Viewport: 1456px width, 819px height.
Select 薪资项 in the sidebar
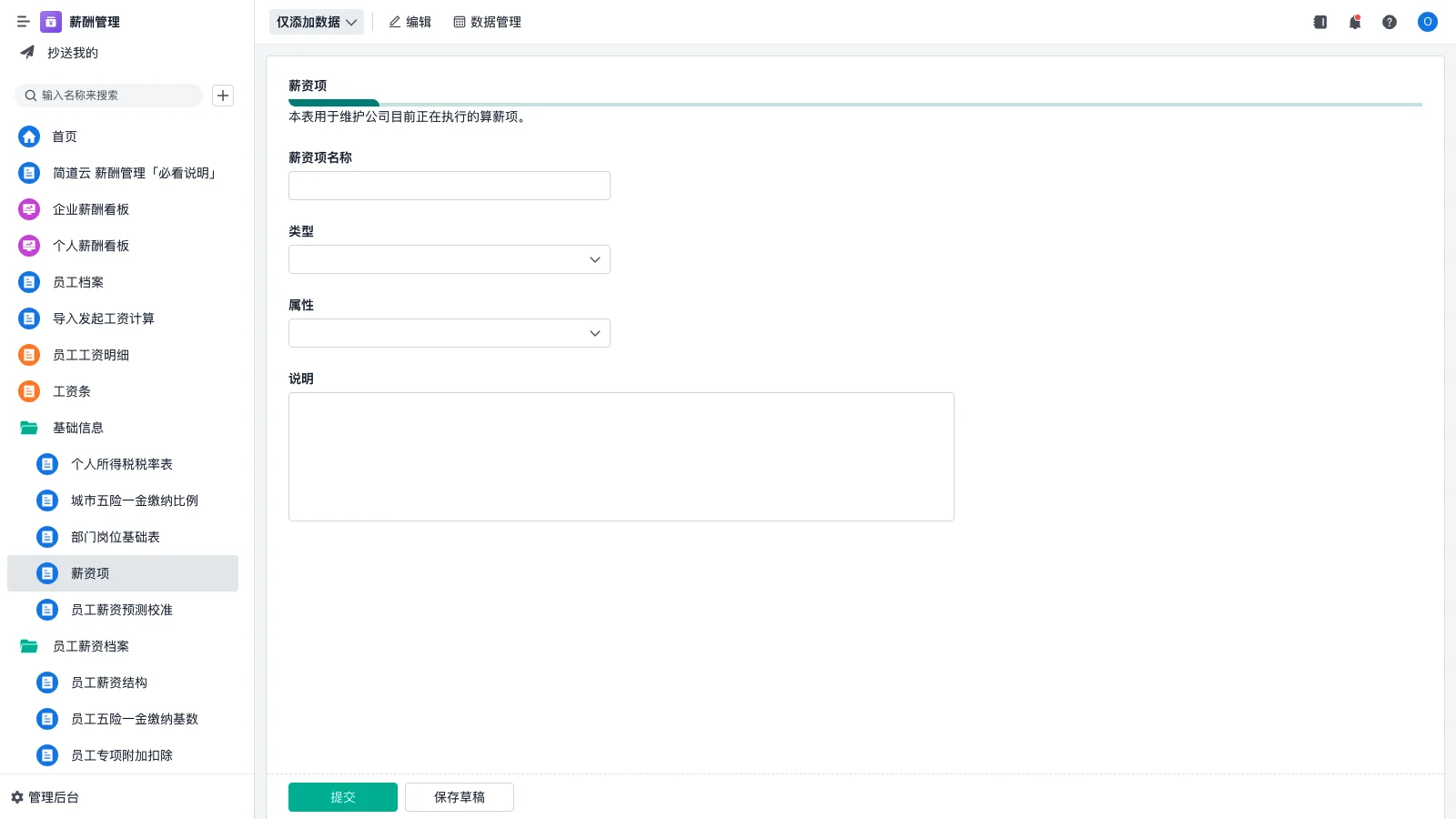[123, 573]
